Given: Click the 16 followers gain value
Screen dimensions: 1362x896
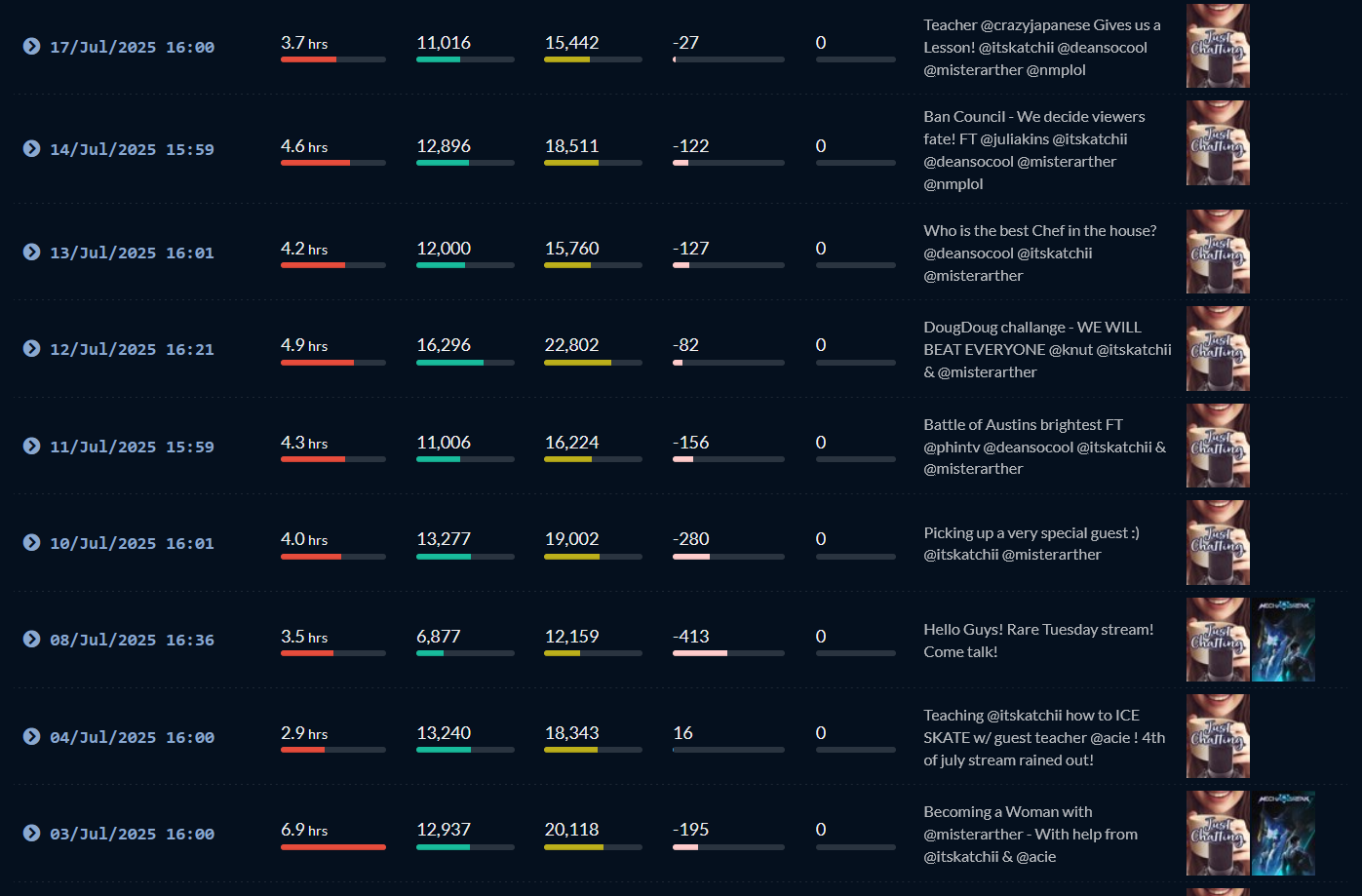Looking at the screenshot, I should coord(682,733).
